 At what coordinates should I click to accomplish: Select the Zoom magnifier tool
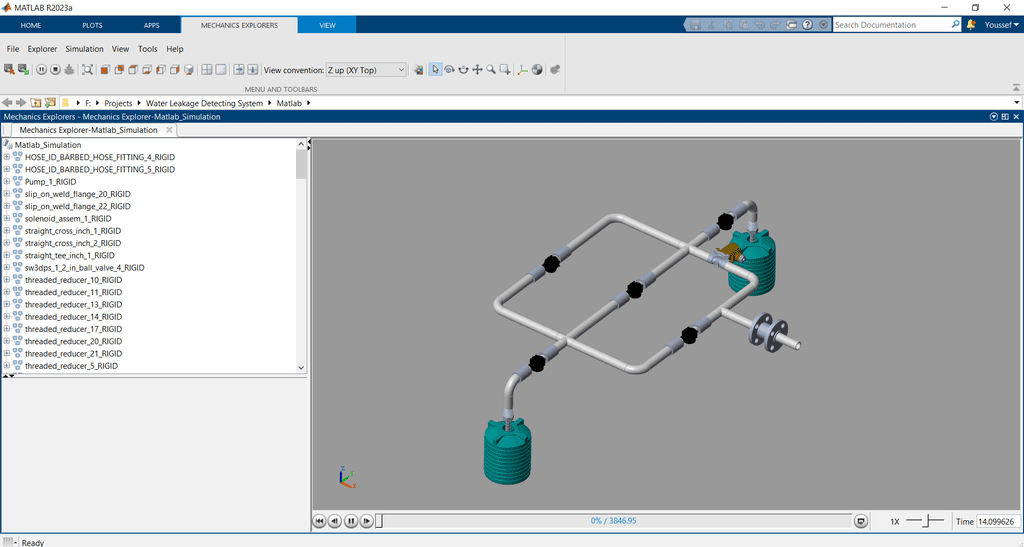click(491, 70)
